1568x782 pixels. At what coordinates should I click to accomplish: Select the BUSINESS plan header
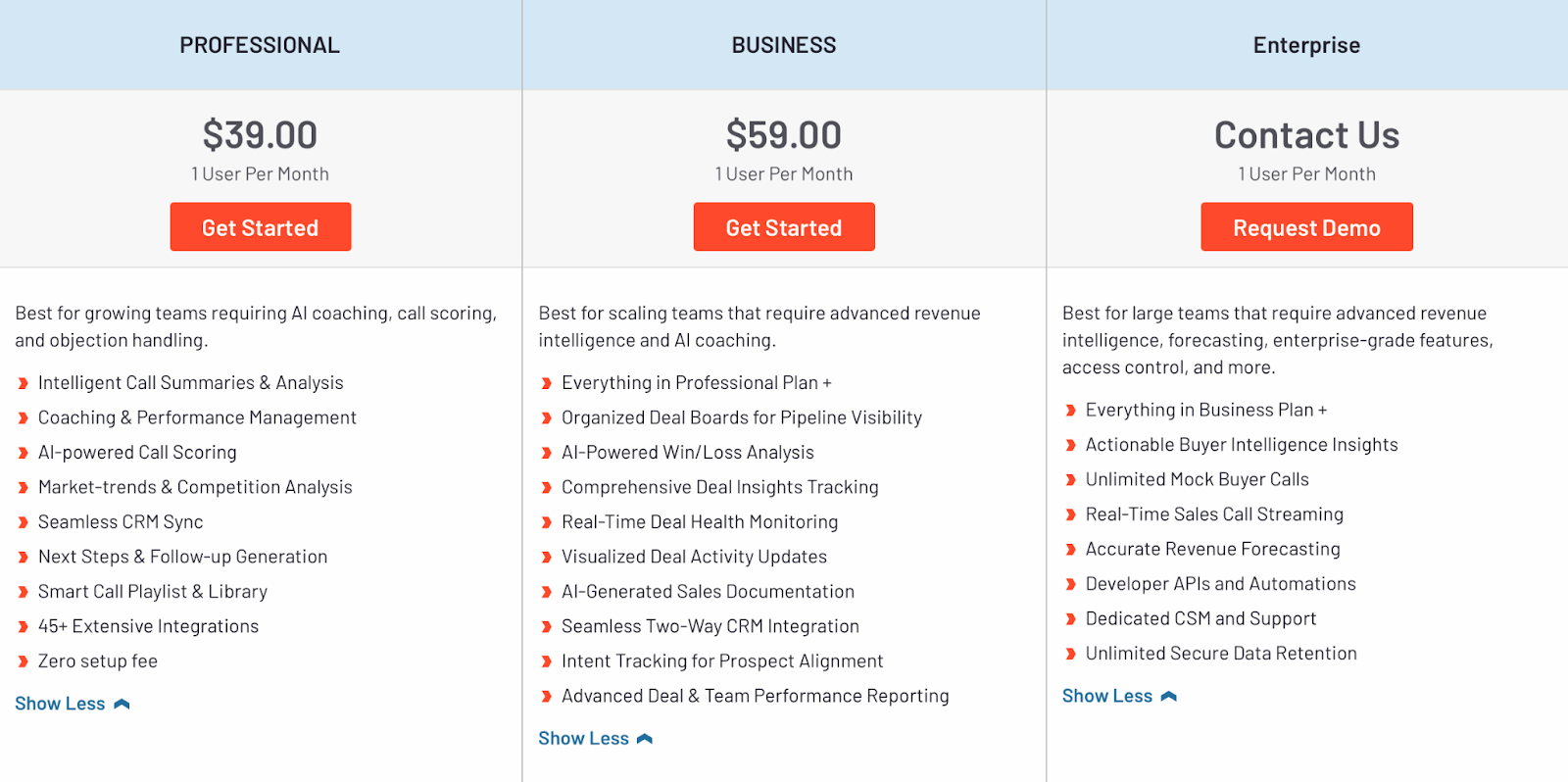click(784, 45)
